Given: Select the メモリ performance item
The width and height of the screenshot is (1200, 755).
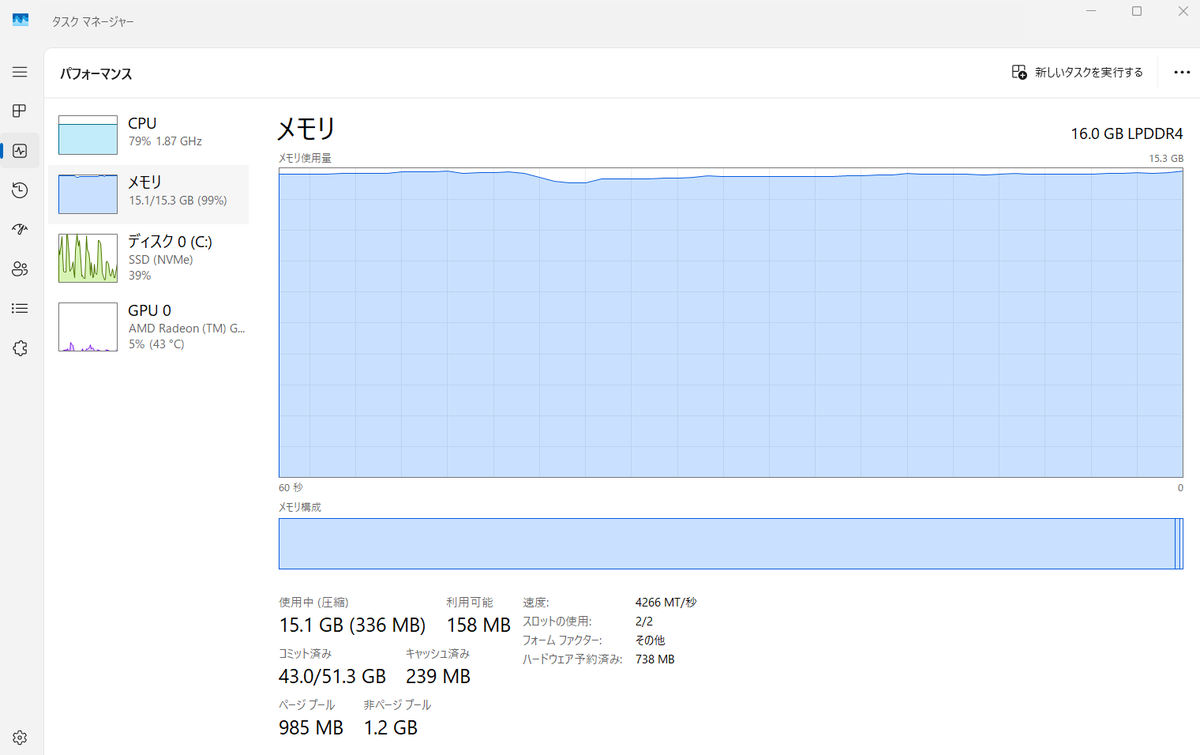Looking at the screenshot, I should point(148,193).
